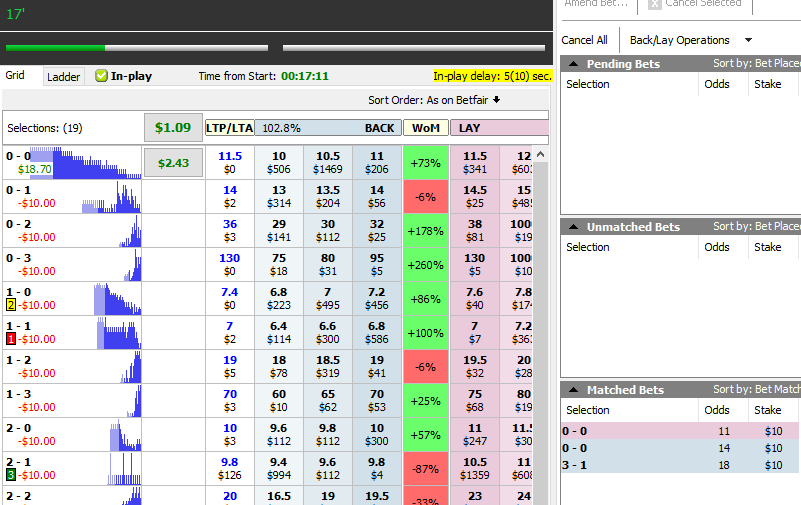801x505 pixels.
Task: Back 1 - 0 at odds 7.2
Action: click(x=377, y=299)
